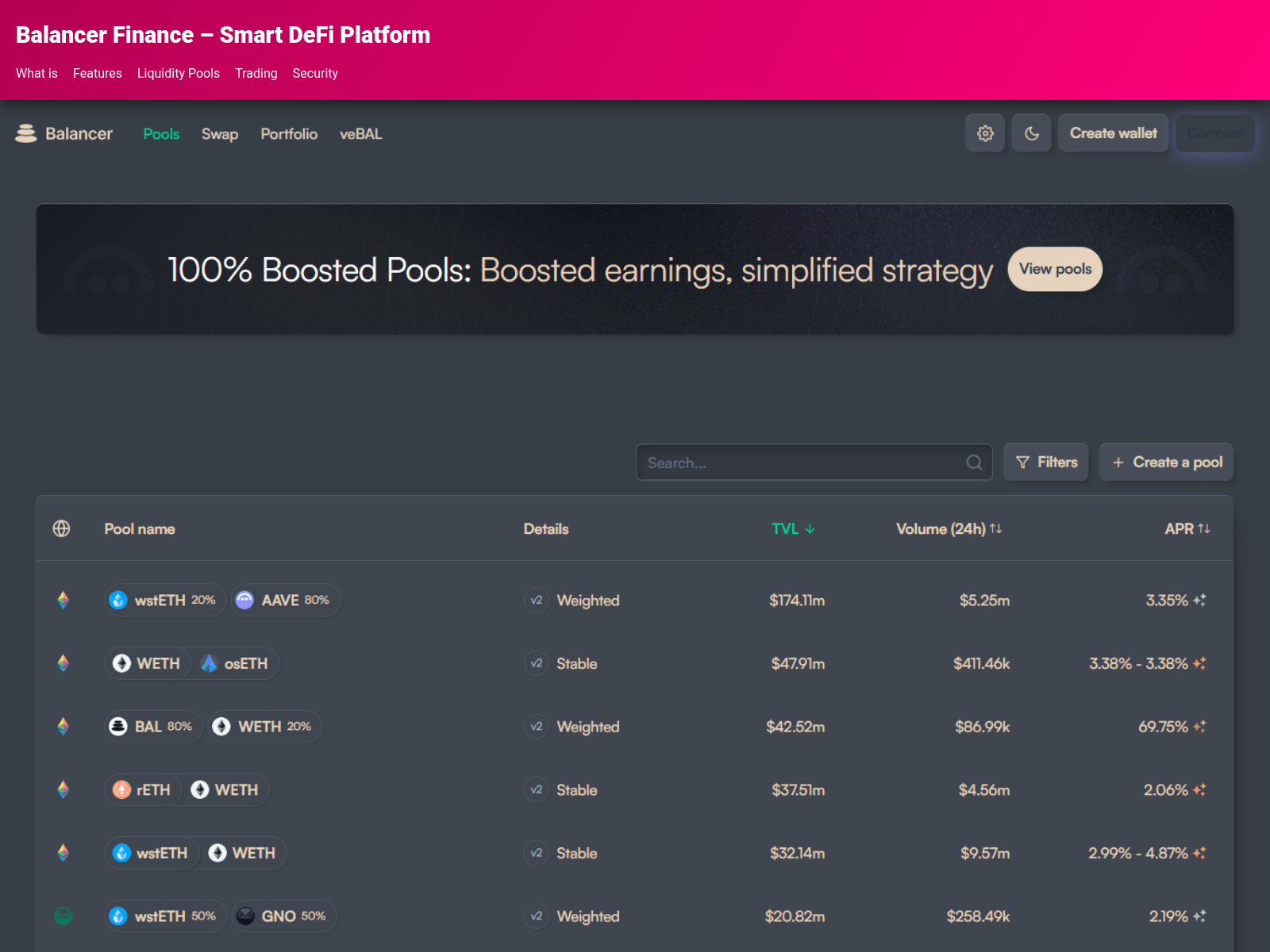Click the Pool name column header

coord(140,529)
